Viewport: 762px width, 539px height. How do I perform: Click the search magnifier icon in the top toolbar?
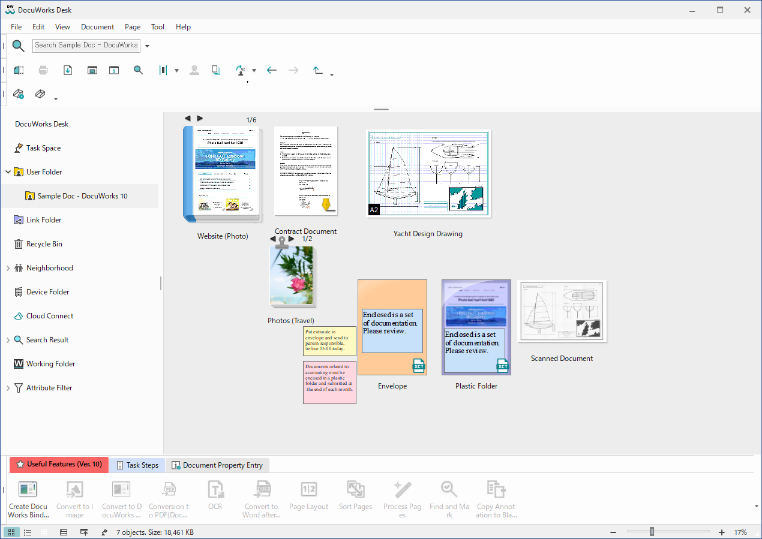coord(18,45)
